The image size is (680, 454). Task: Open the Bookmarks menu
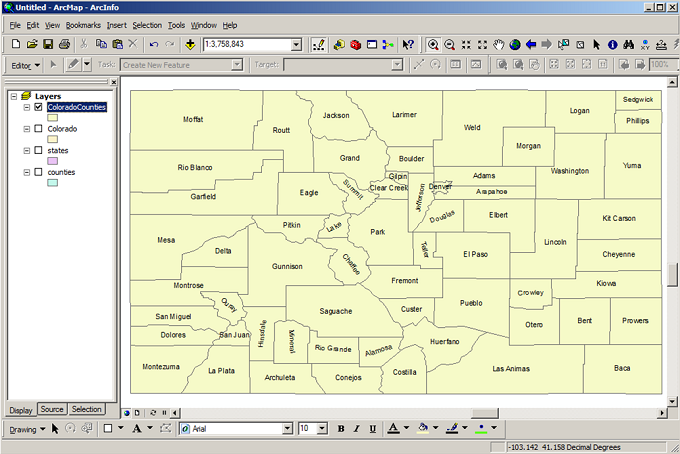click(83, 24)
